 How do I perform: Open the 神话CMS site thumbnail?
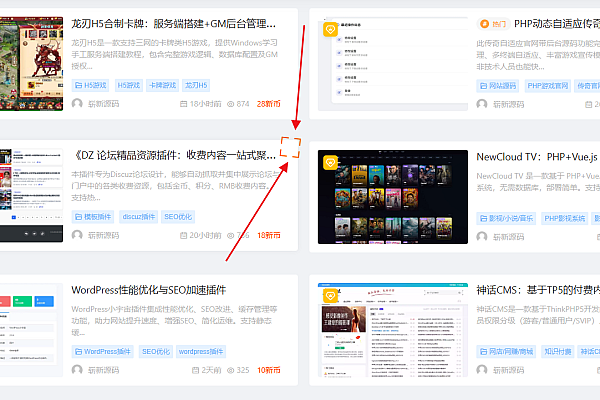coord(393,330)
